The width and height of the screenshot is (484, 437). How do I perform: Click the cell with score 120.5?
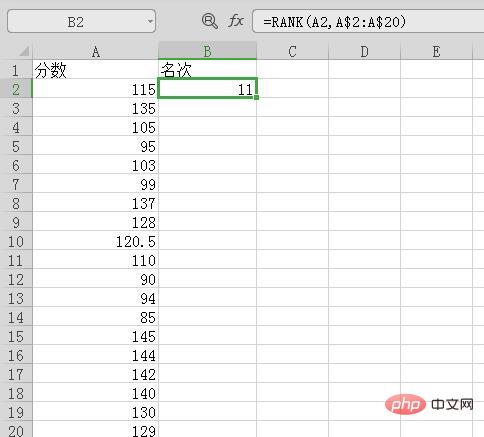[x=95, y=241]
